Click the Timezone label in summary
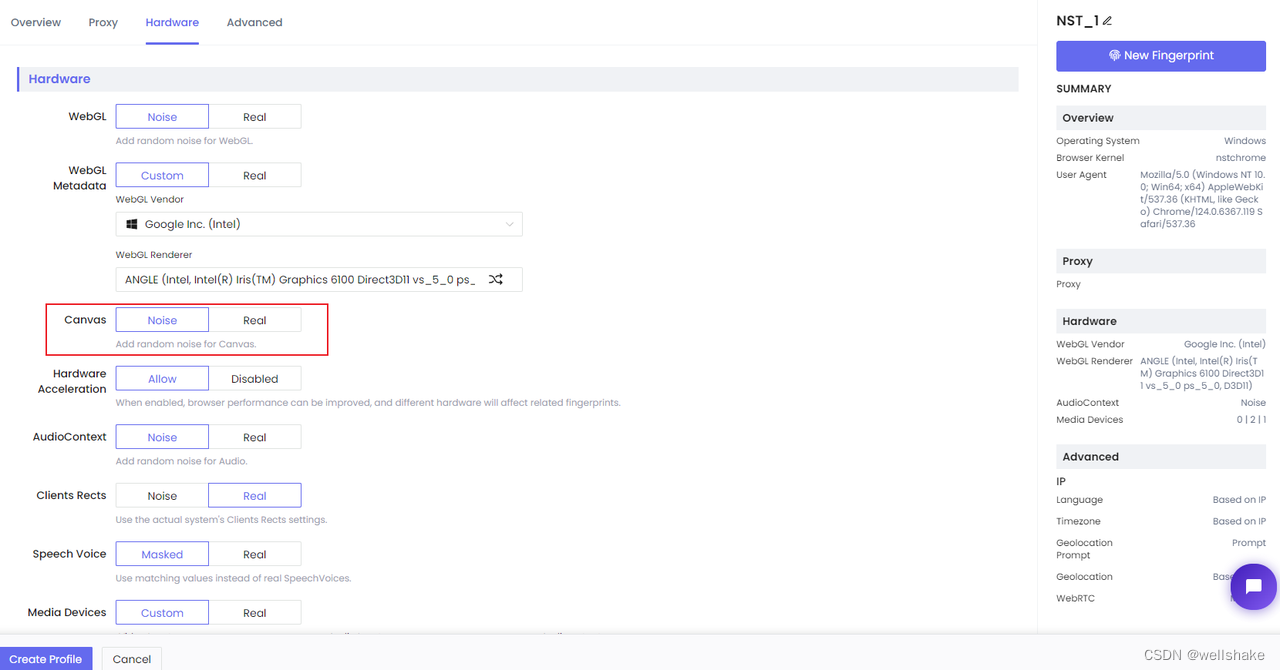Screen dimensions: 1280x670 pyautogui.click(x=1078, y=521)
